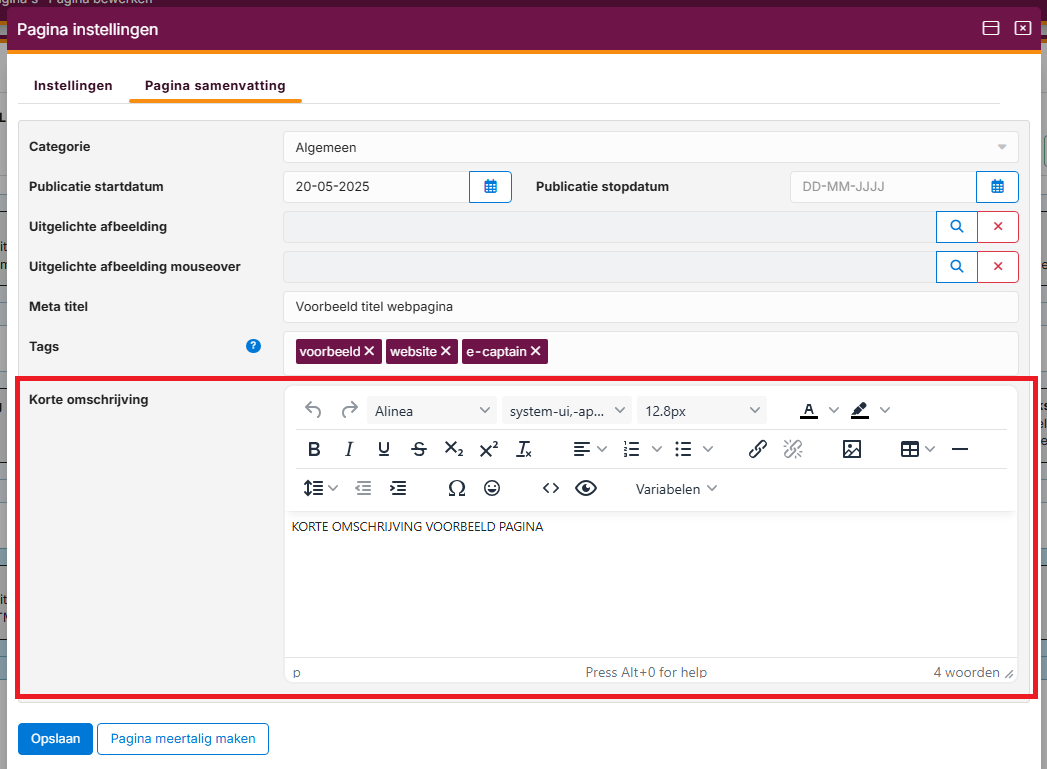This screenshot has height=769, width=1047.
Task: Insert a link using the chain icon
Action: coord(758,450)
